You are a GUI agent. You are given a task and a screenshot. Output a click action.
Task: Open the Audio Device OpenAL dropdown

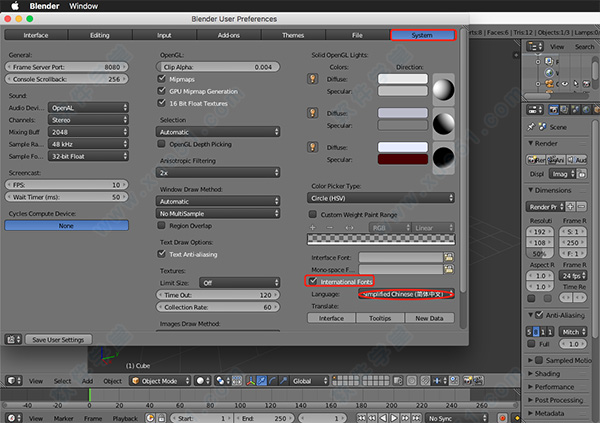click(x=88, y=108)
